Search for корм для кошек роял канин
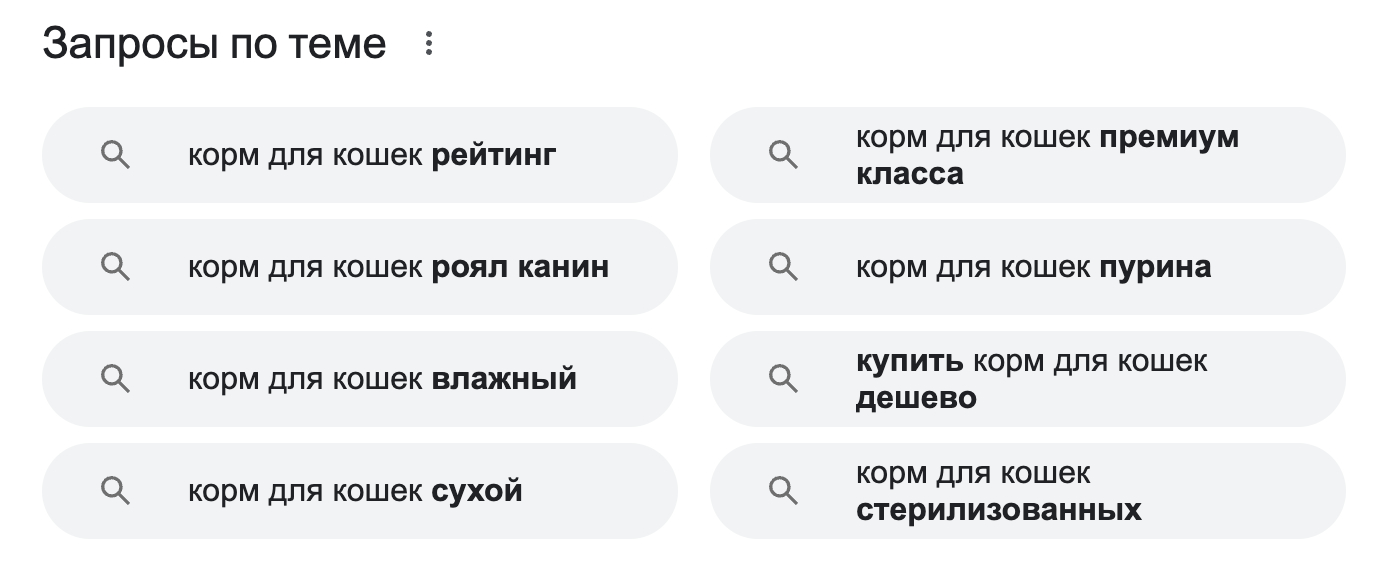 click(398, 268)
